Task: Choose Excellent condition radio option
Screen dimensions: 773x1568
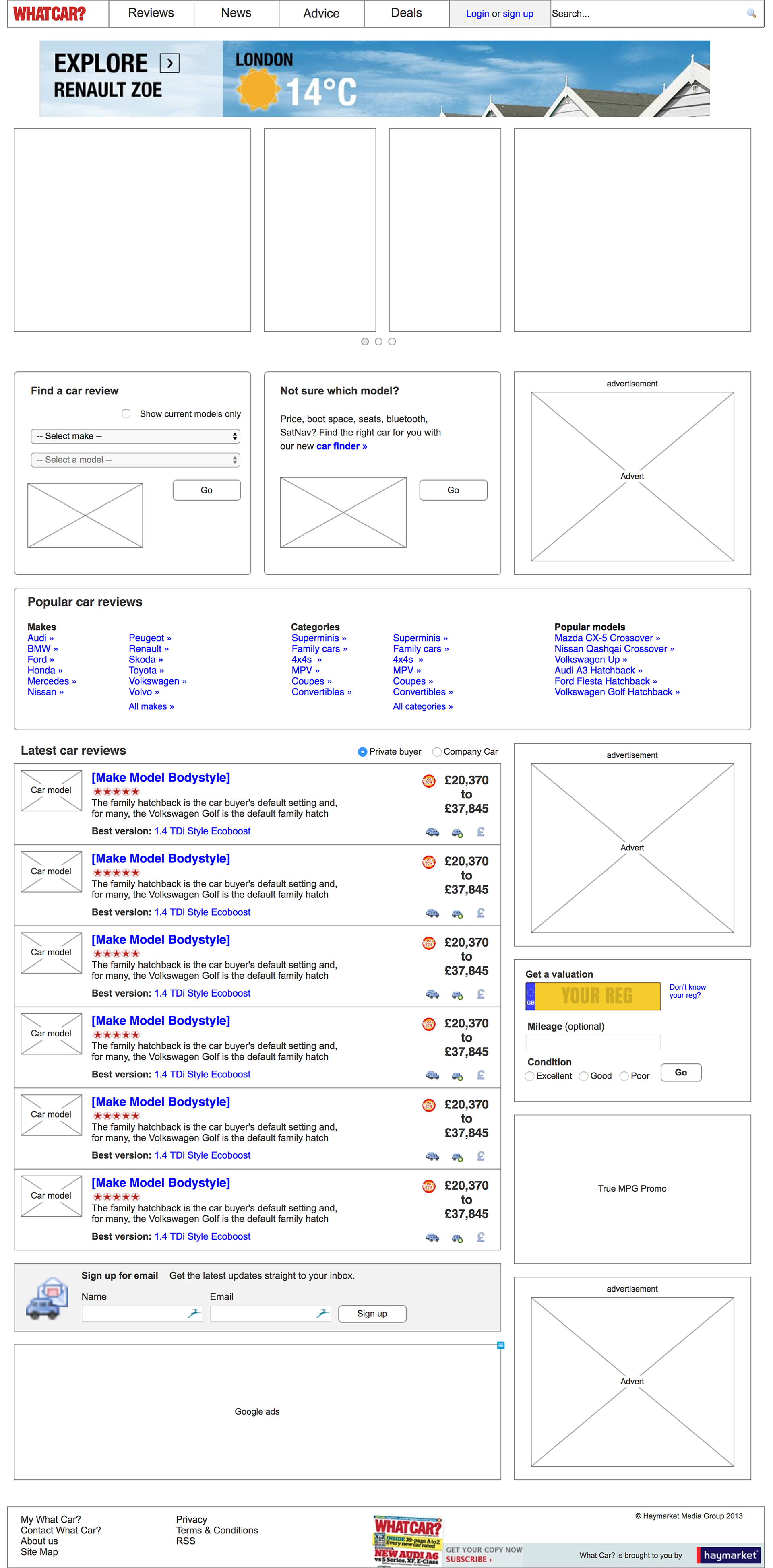Action: point(530,1076)
